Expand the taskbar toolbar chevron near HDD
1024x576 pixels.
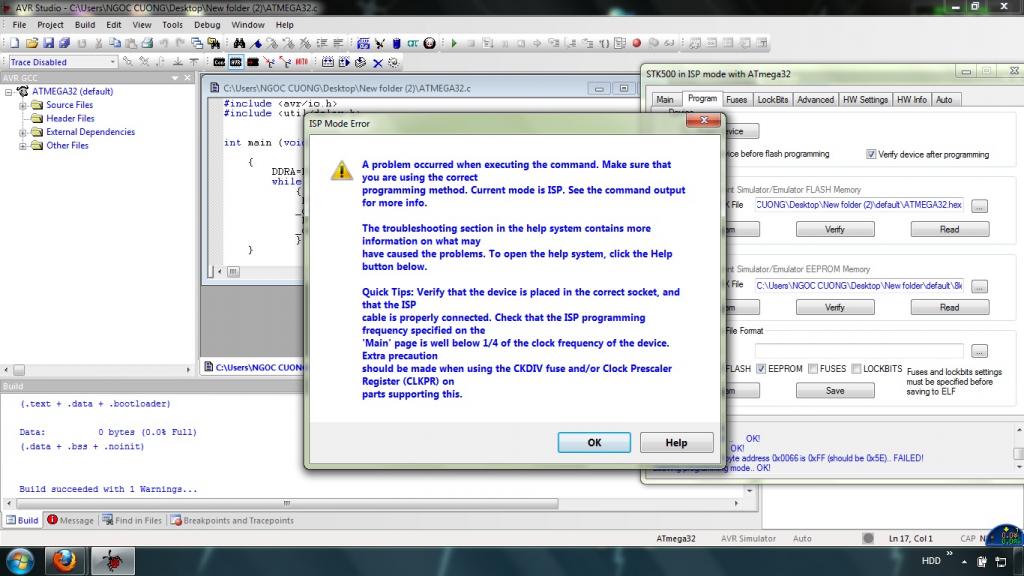pos(948,554)
